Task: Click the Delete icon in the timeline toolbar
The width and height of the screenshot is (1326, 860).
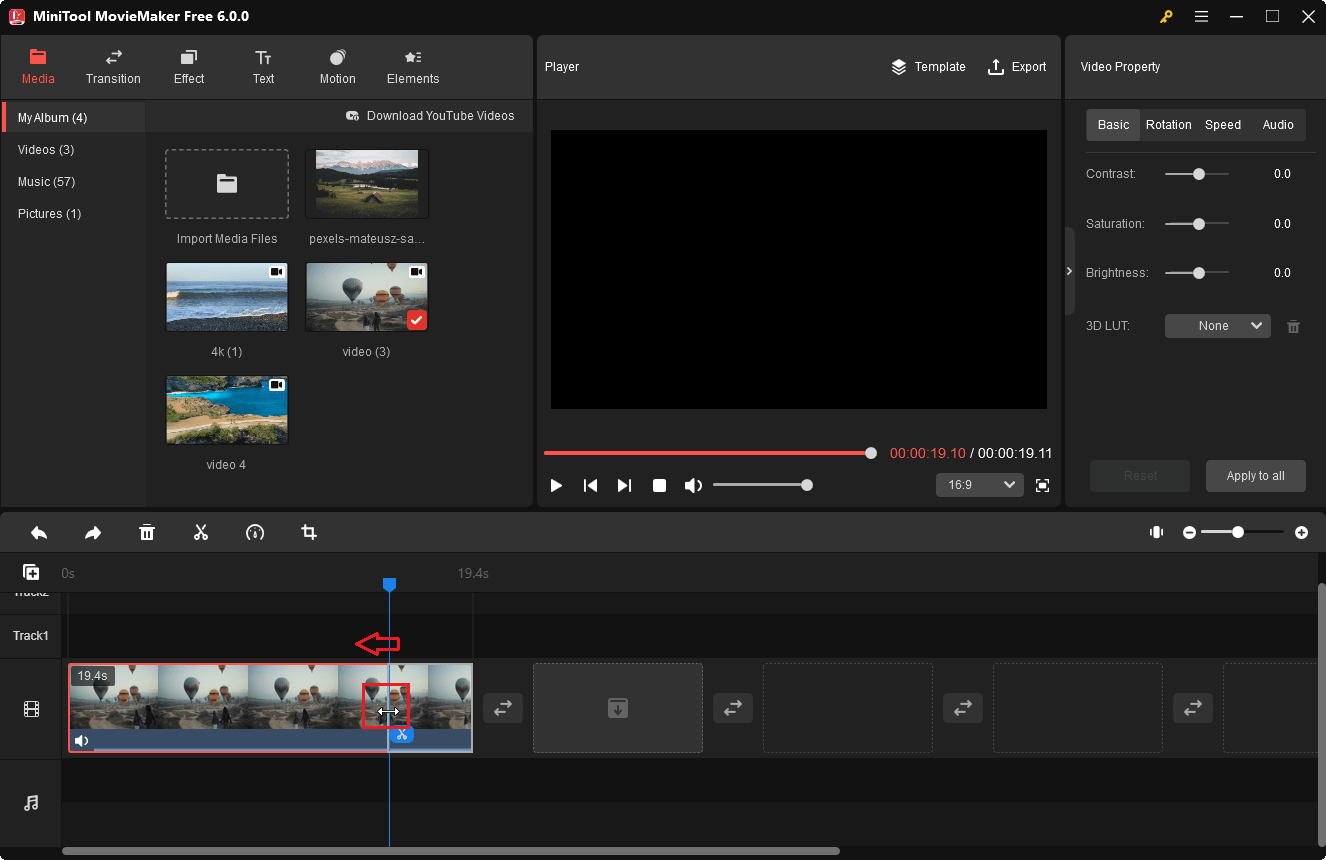Action: (x=147, y=532)
